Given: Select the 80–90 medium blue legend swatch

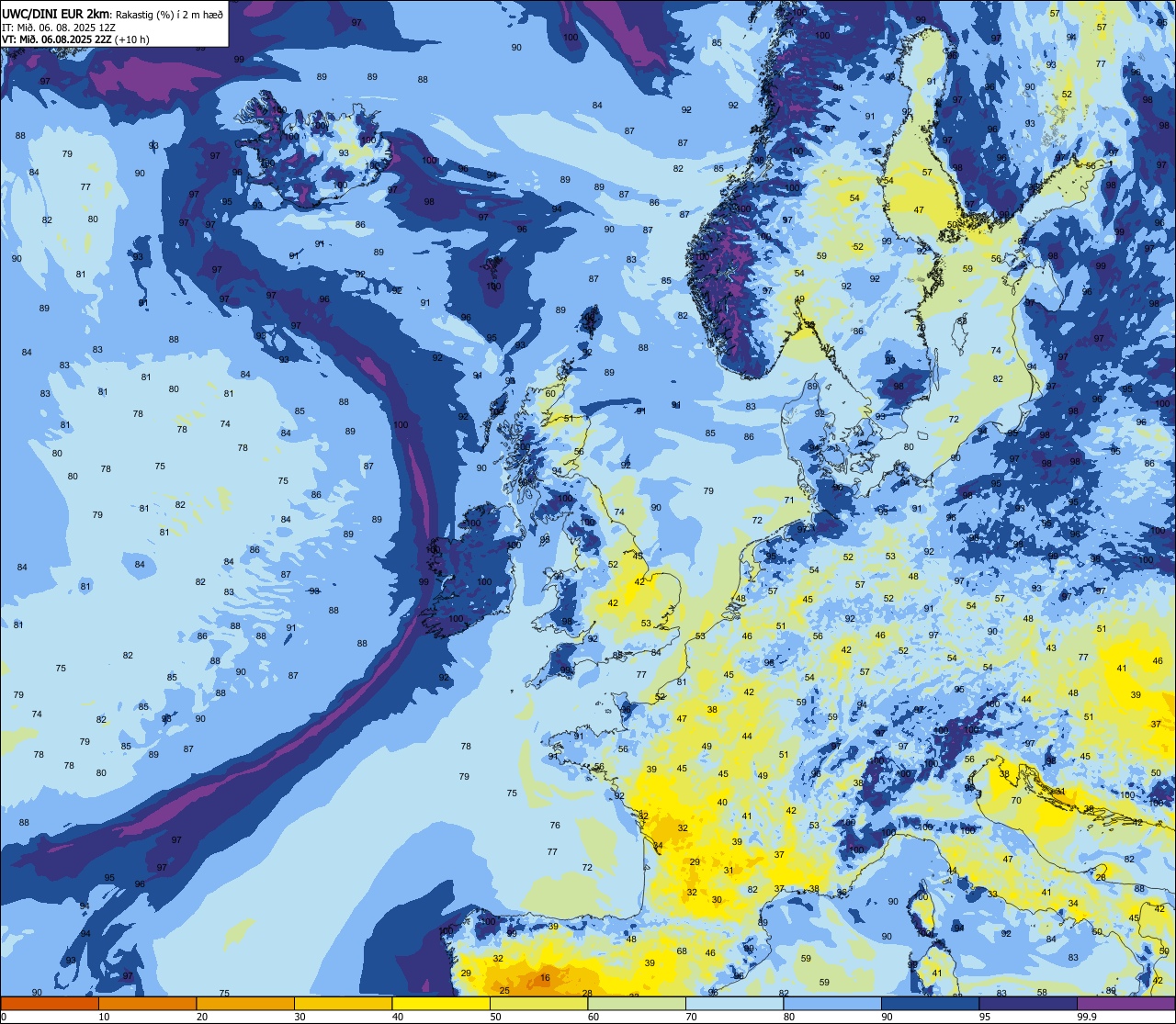Looking at the screenshot, I should (x=832, y=1003).
